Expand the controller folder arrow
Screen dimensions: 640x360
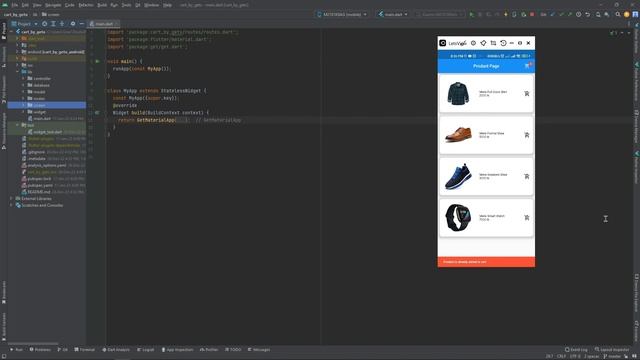(23, 78)
